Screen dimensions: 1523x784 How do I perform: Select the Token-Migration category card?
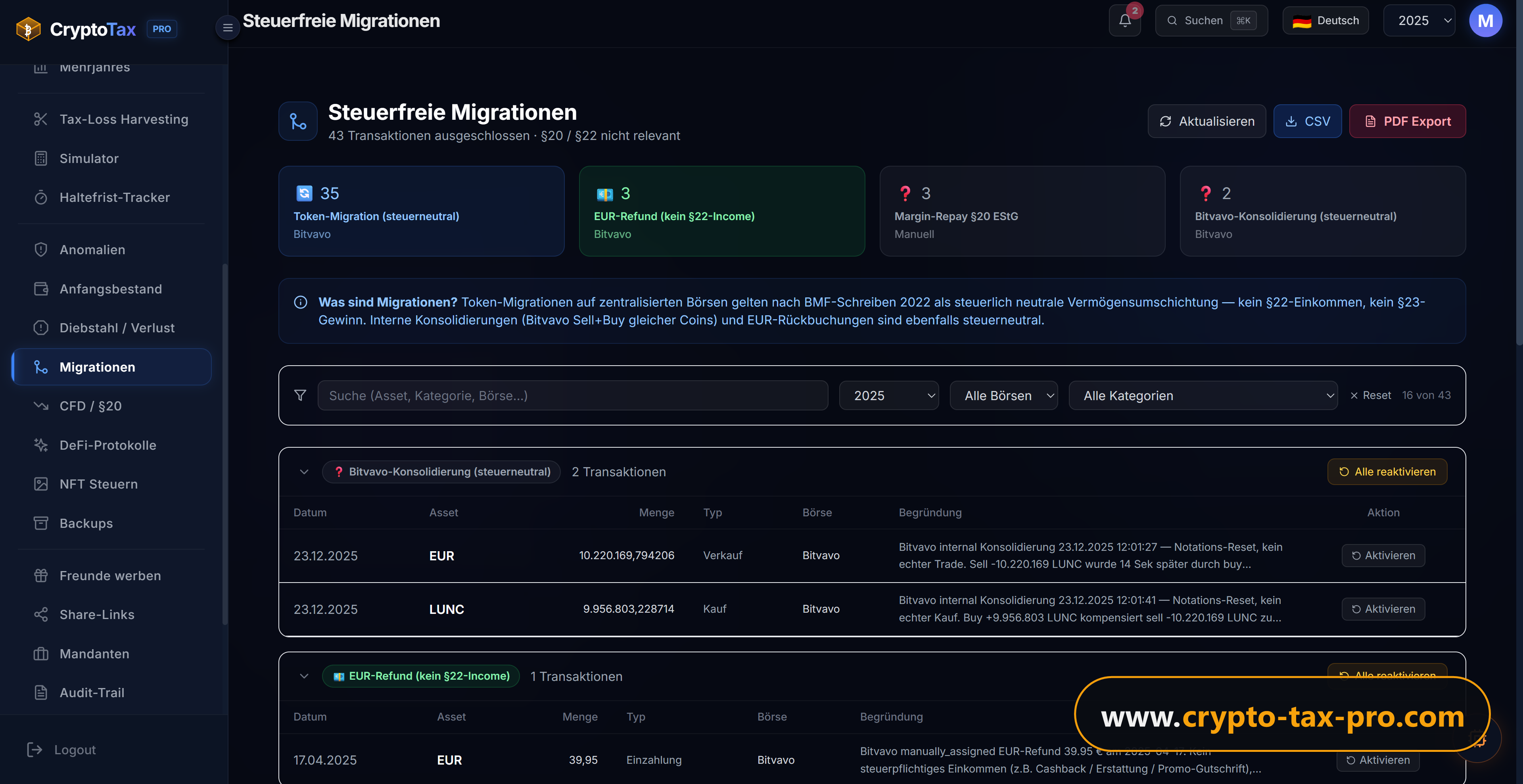[x=422, y=211]
